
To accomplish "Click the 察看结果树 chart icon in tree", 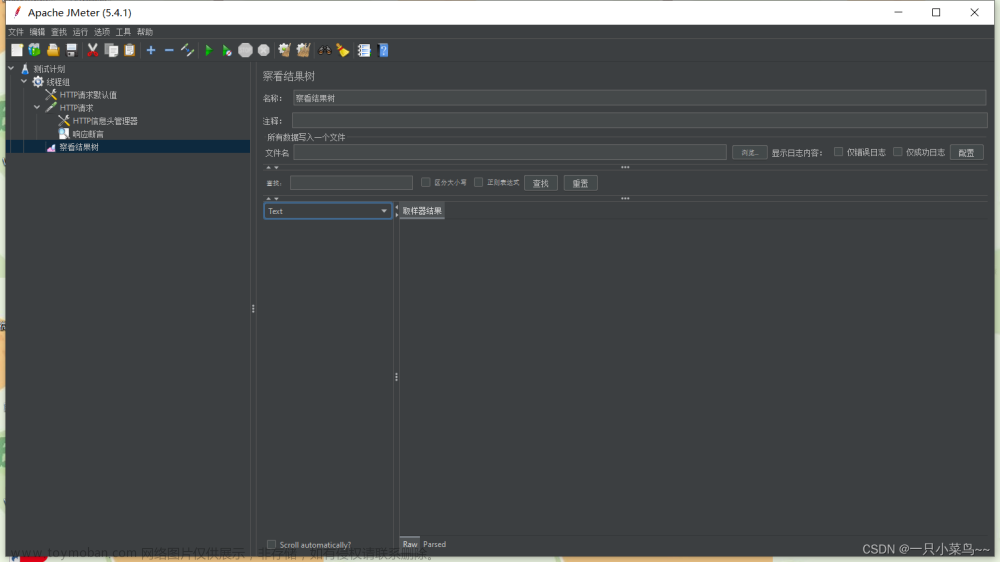I will click(x=51, y=147).
